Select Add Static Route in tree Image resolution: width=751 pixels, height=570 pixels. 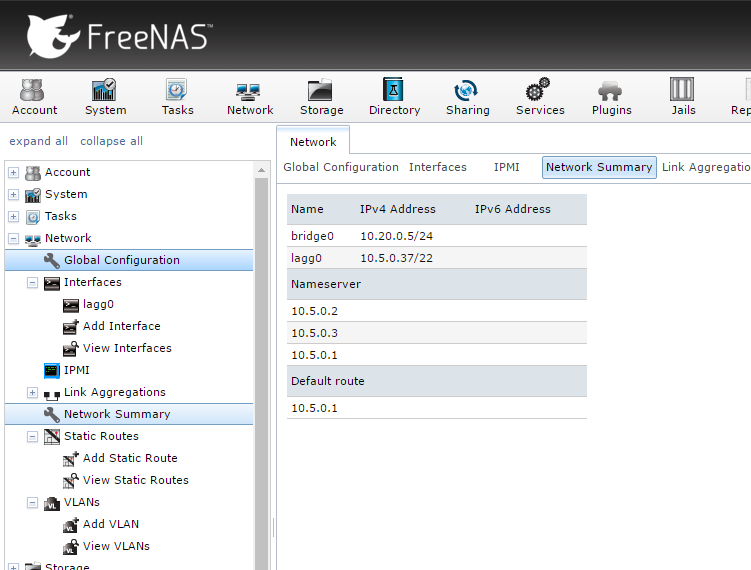130,458
